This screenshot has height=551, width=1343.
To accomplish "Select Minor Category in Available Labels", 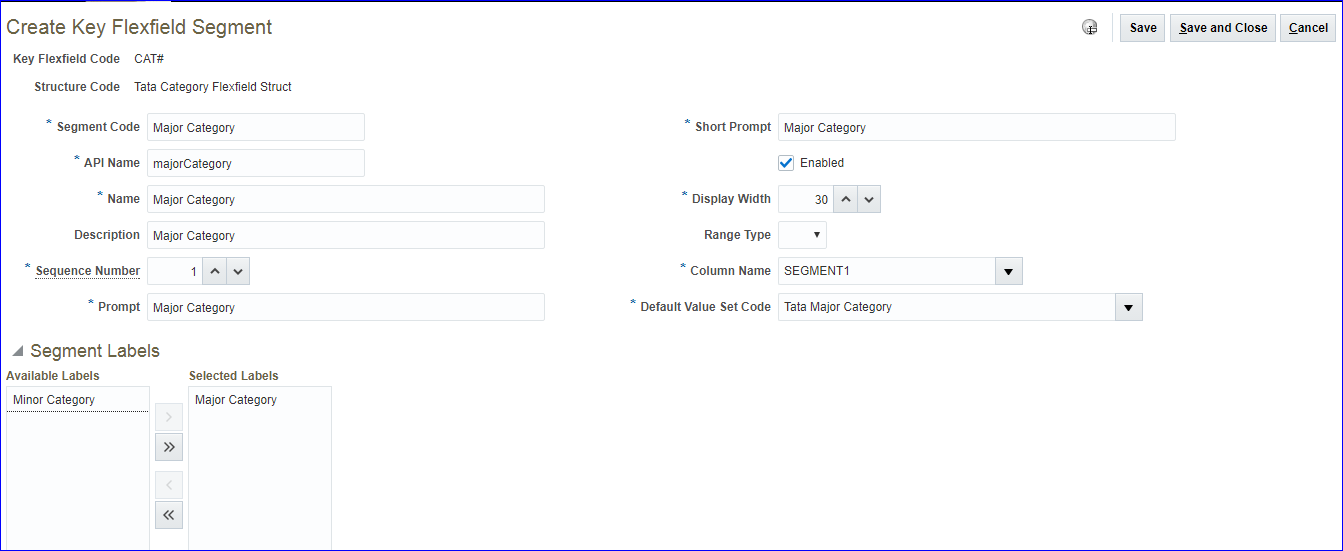I will point(54,400).
